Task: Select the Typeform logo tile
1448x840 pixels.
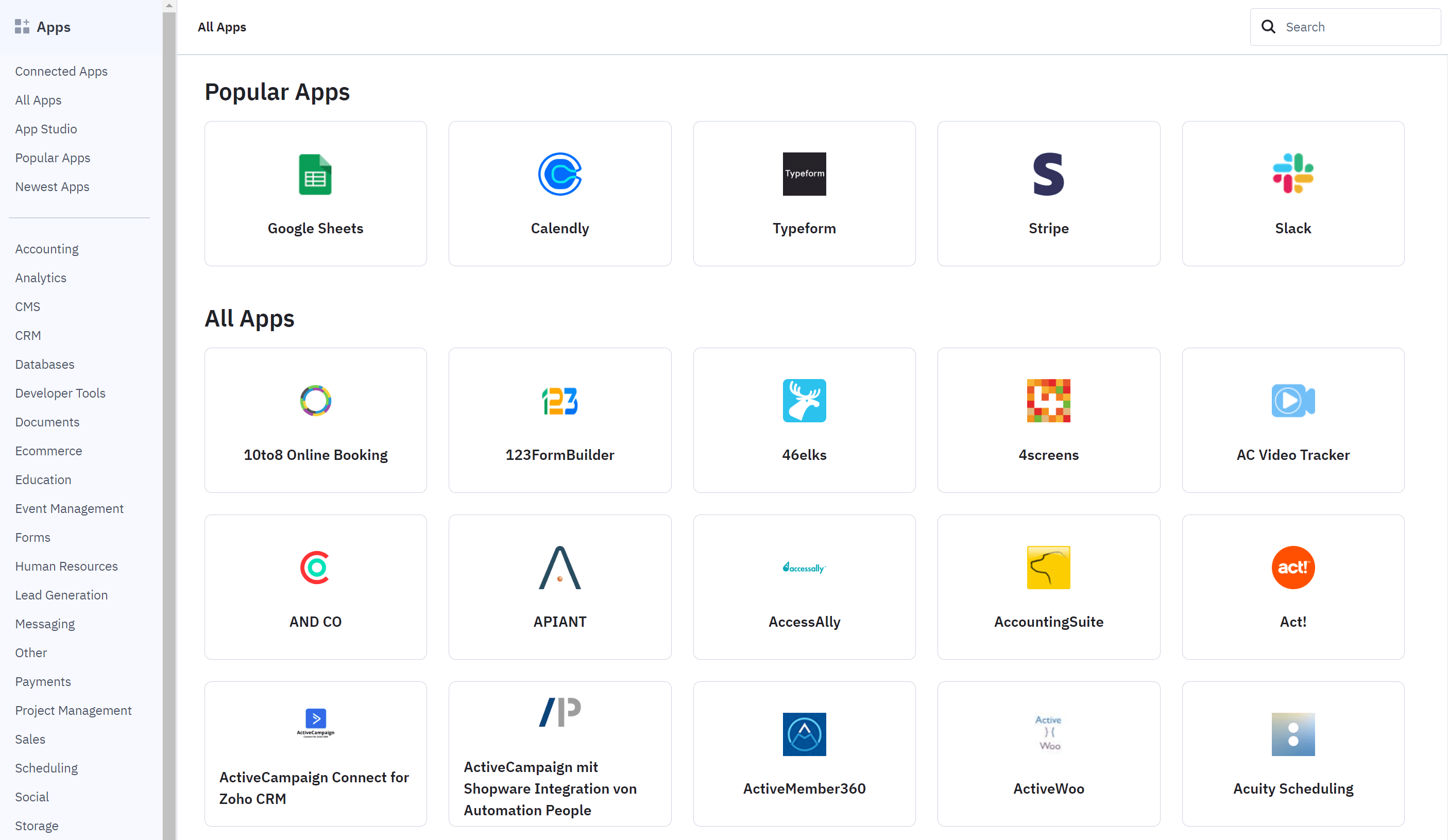Action: click(x=804, y=174)
